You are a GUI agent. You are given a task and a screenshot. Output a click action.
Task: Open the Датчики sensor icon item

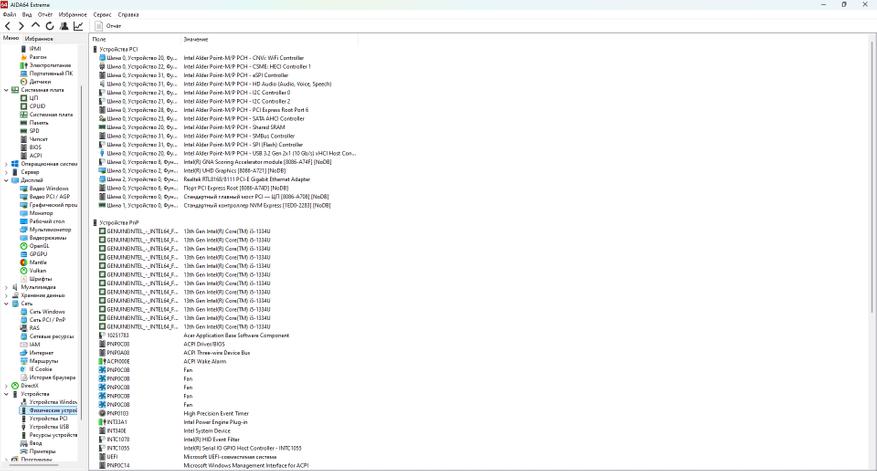23,82
